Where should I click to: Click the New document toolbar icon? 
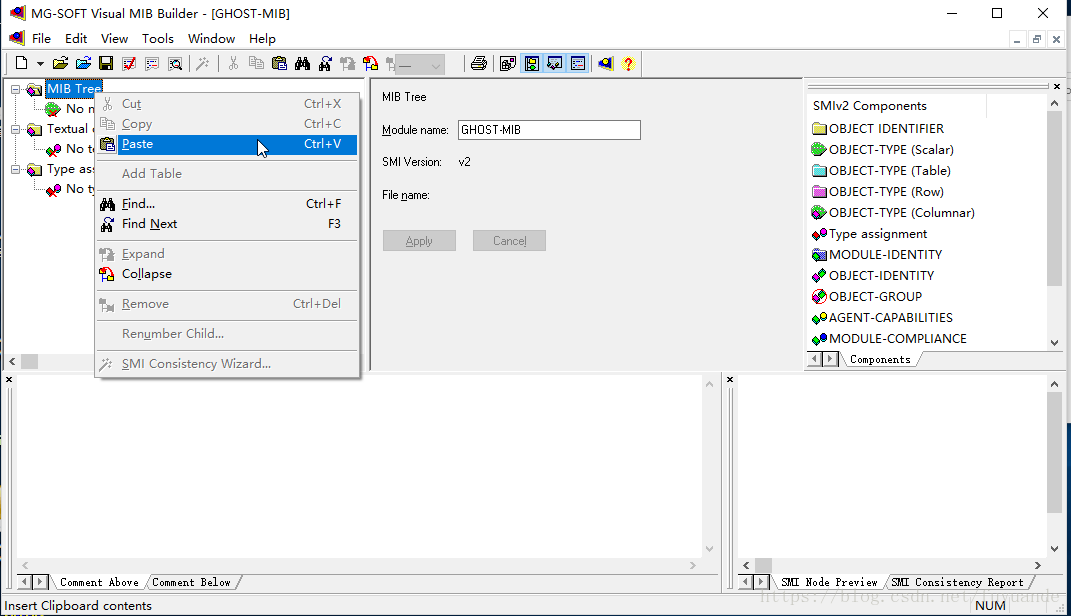[22, 64]
